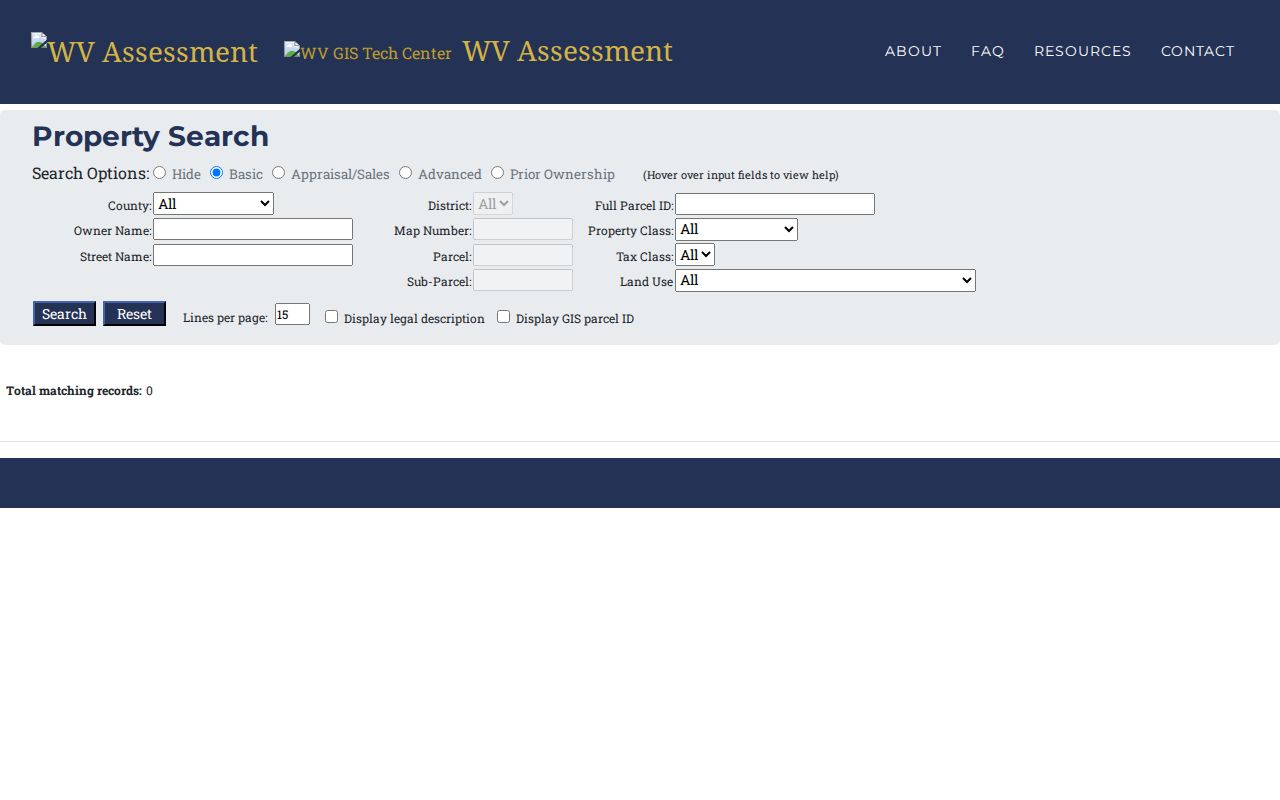Choose Appraisal/Sales search option
Image resolution: width=1280 pixels, height=800 pixels.
(278, 173)
